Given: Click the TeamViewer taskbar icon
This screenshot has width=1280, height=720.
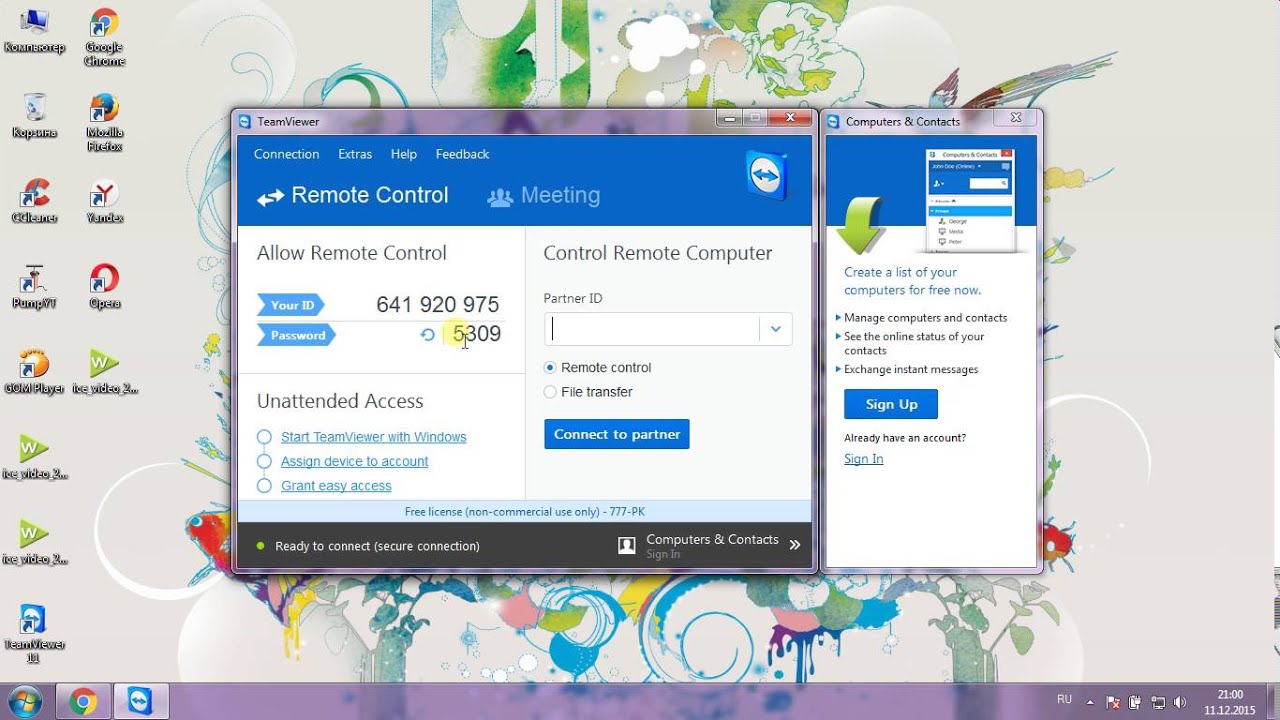Looking at the screenshot, I should pos(140,702).
